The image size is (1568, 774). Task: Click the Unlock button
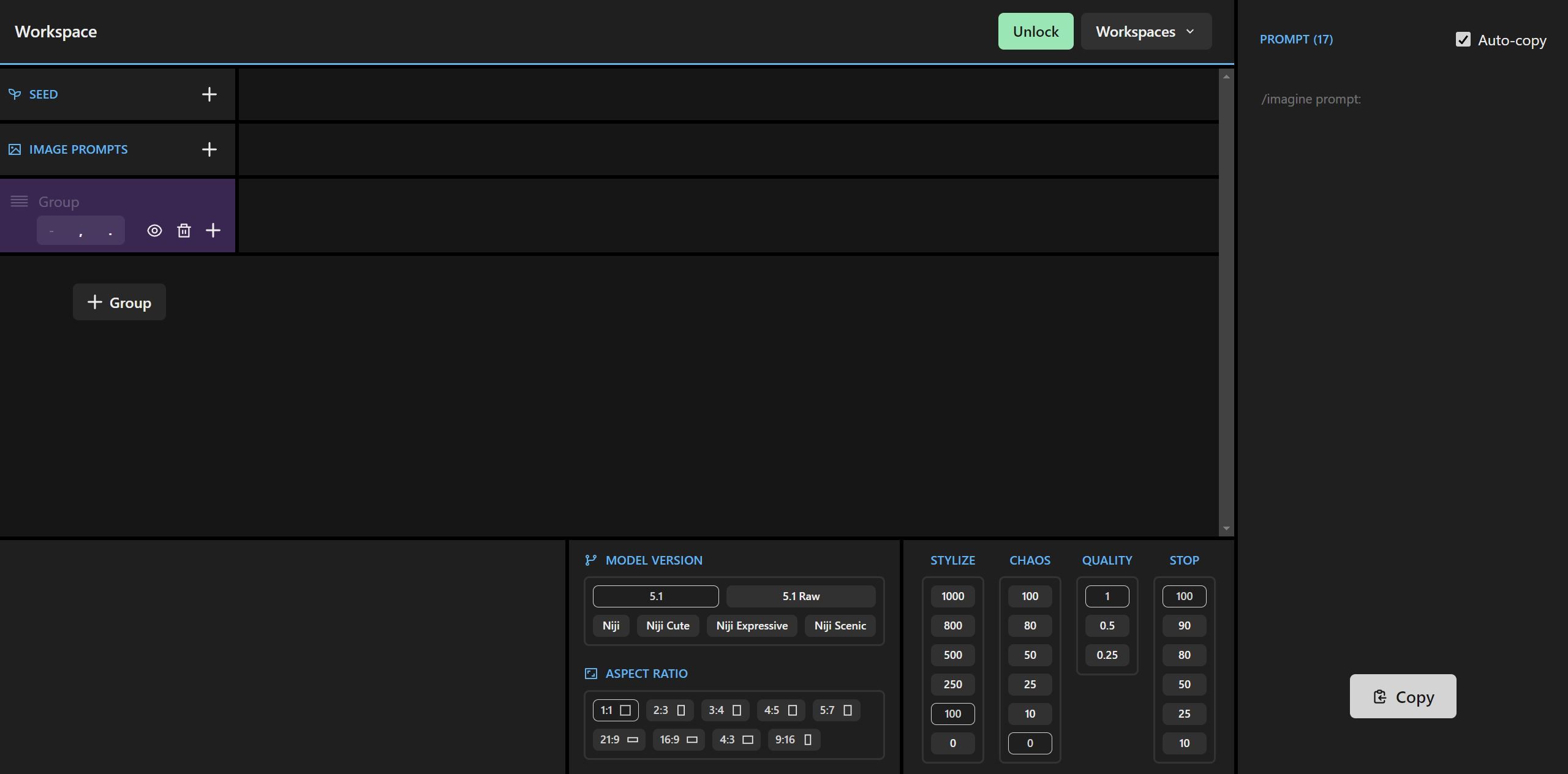coord(1035,31)
